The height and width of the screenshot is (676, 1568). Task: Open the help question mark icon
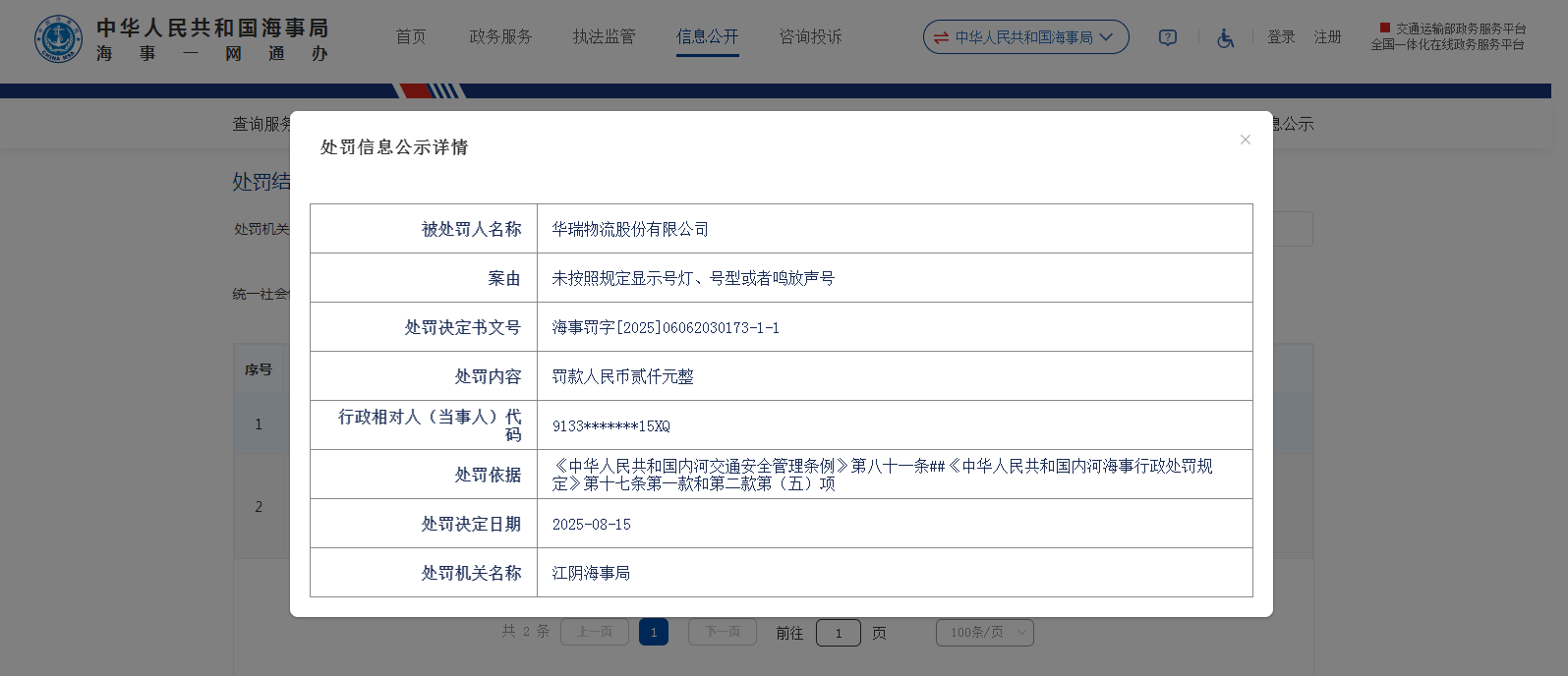click(x=1168, y=37)
